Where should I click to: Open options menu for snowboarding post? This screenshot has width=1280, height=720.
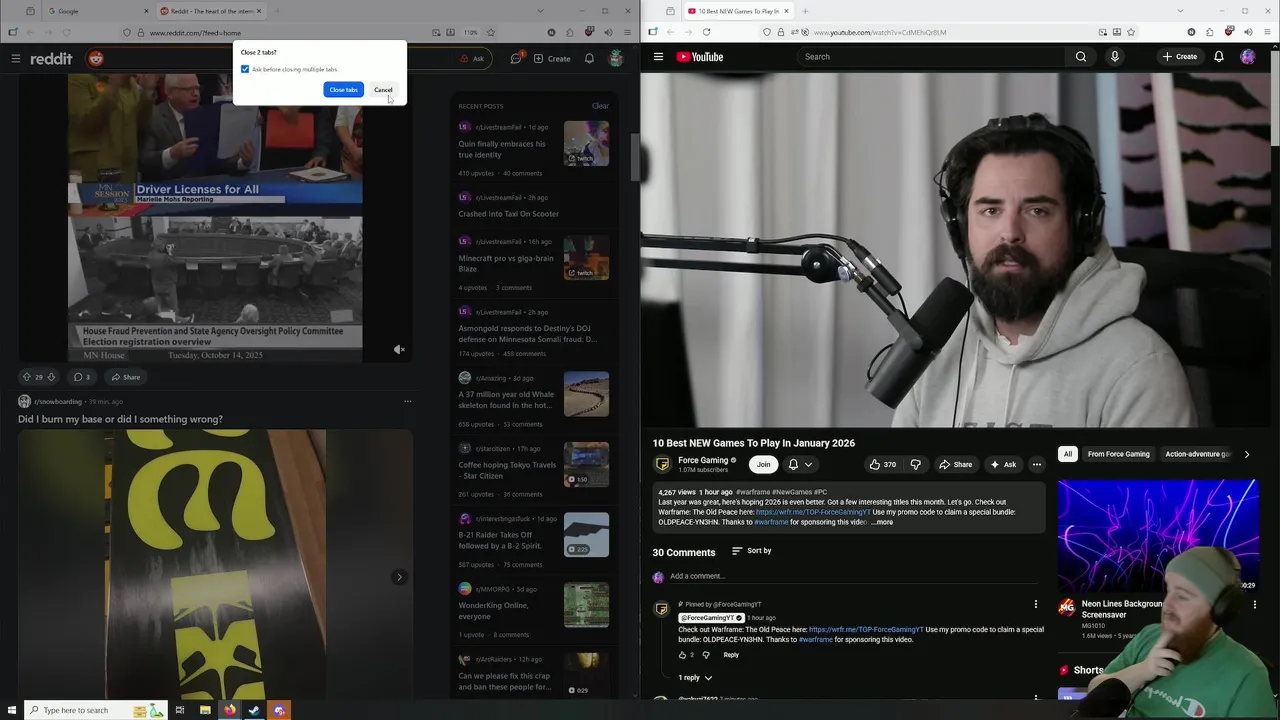[407, 401]
